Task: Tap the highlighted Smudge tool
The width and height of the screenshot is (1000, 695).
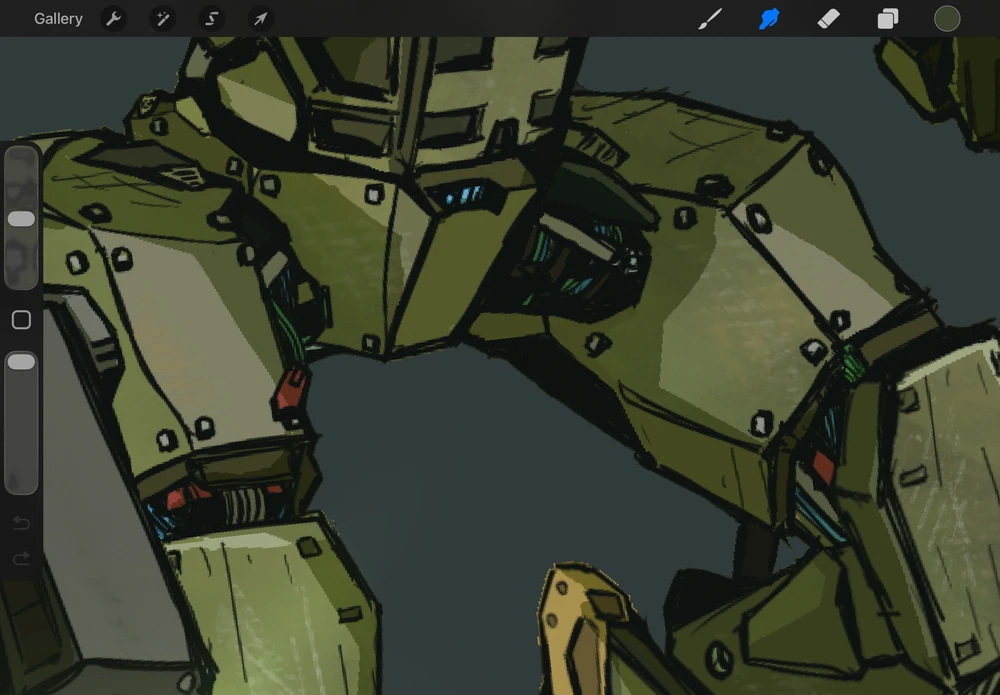Action: (769, 19)
